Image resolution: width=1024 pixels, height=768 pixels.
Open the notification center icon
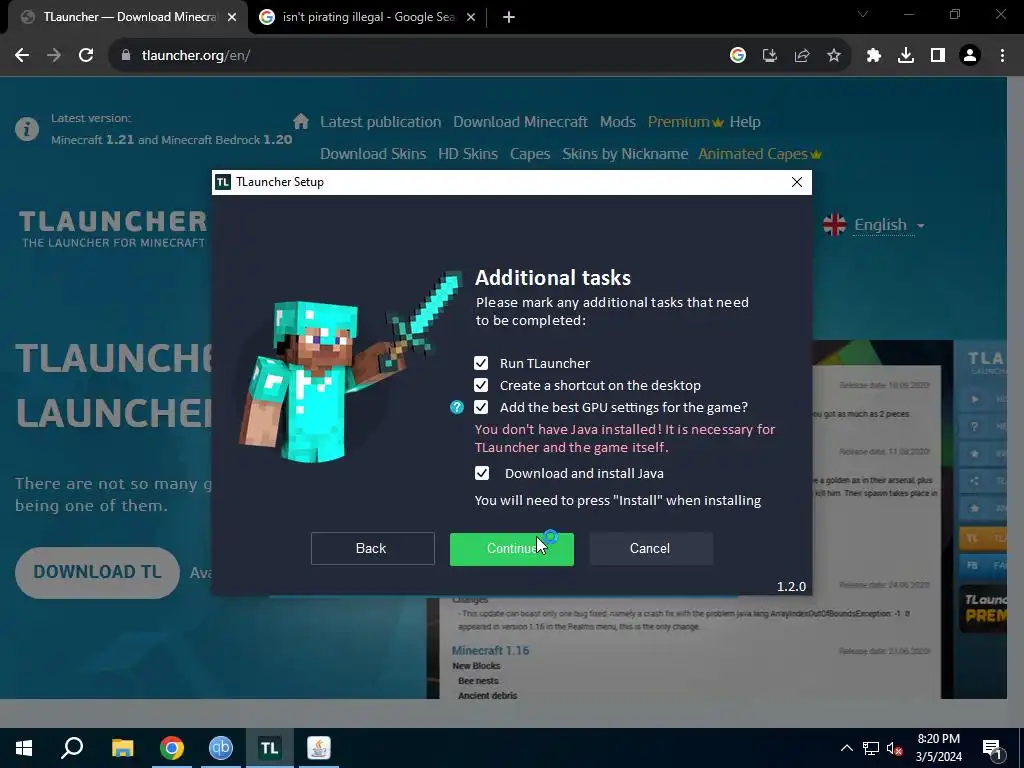(x=991, y=748)
